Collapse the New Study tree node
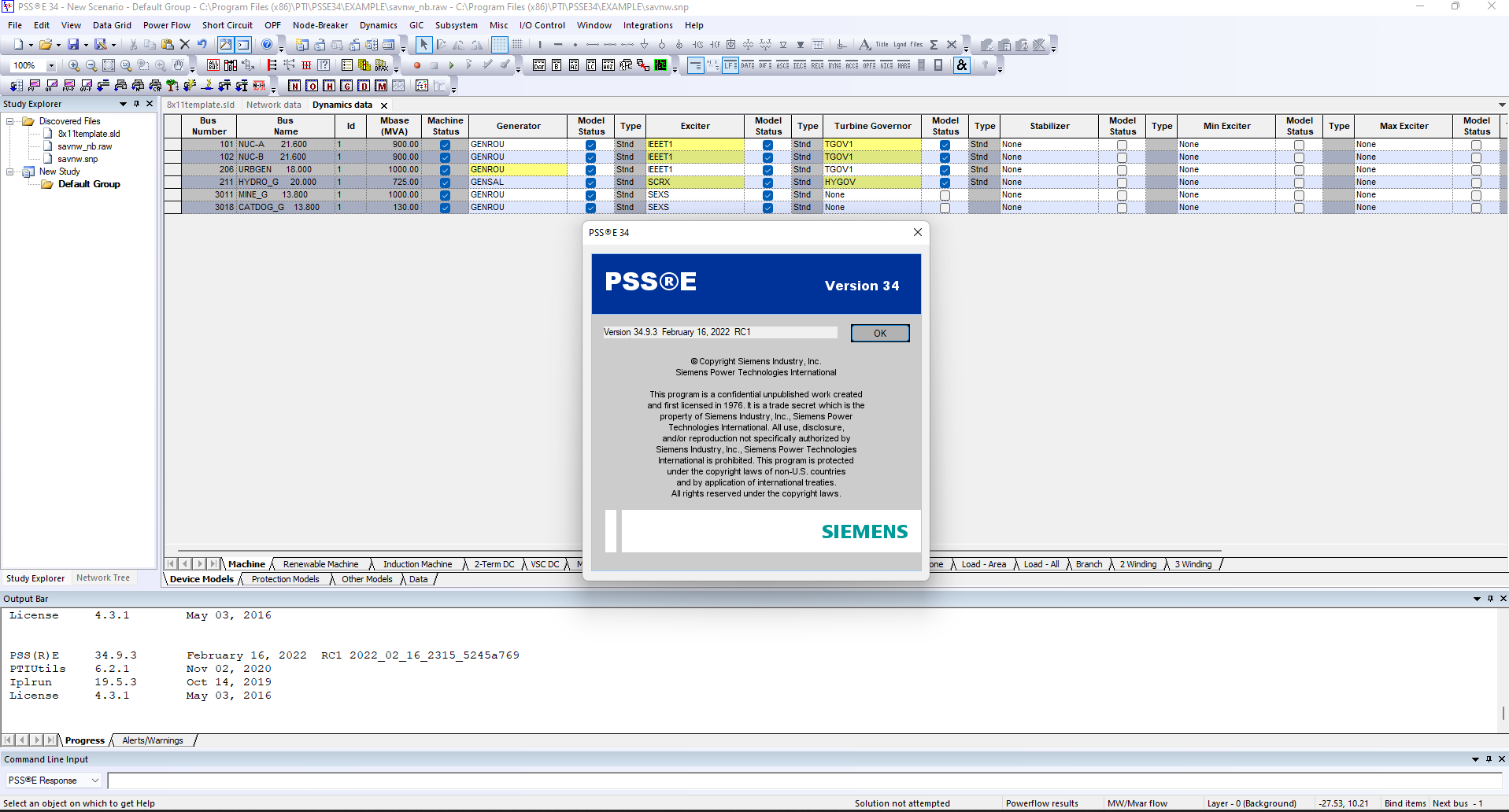 [10, 172]
